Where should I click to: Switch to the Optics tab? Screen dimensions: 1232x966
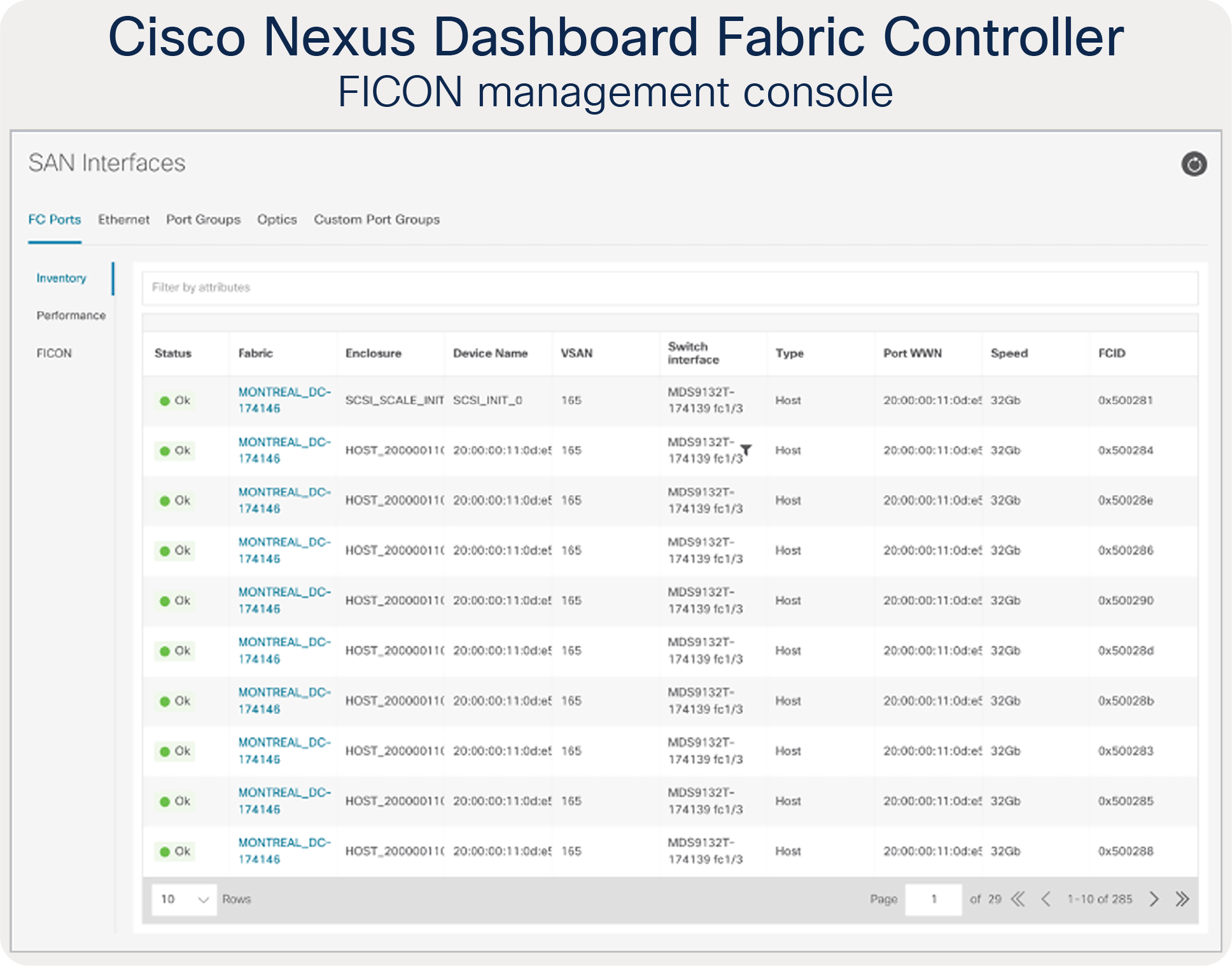(277, 220)
